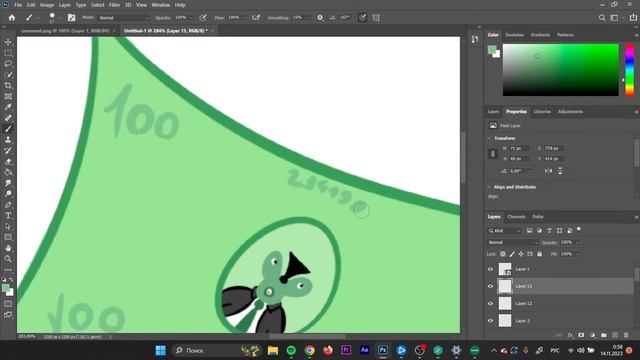
Task: Toggle lock image pixels brush icon
Action: coord(512,254)
